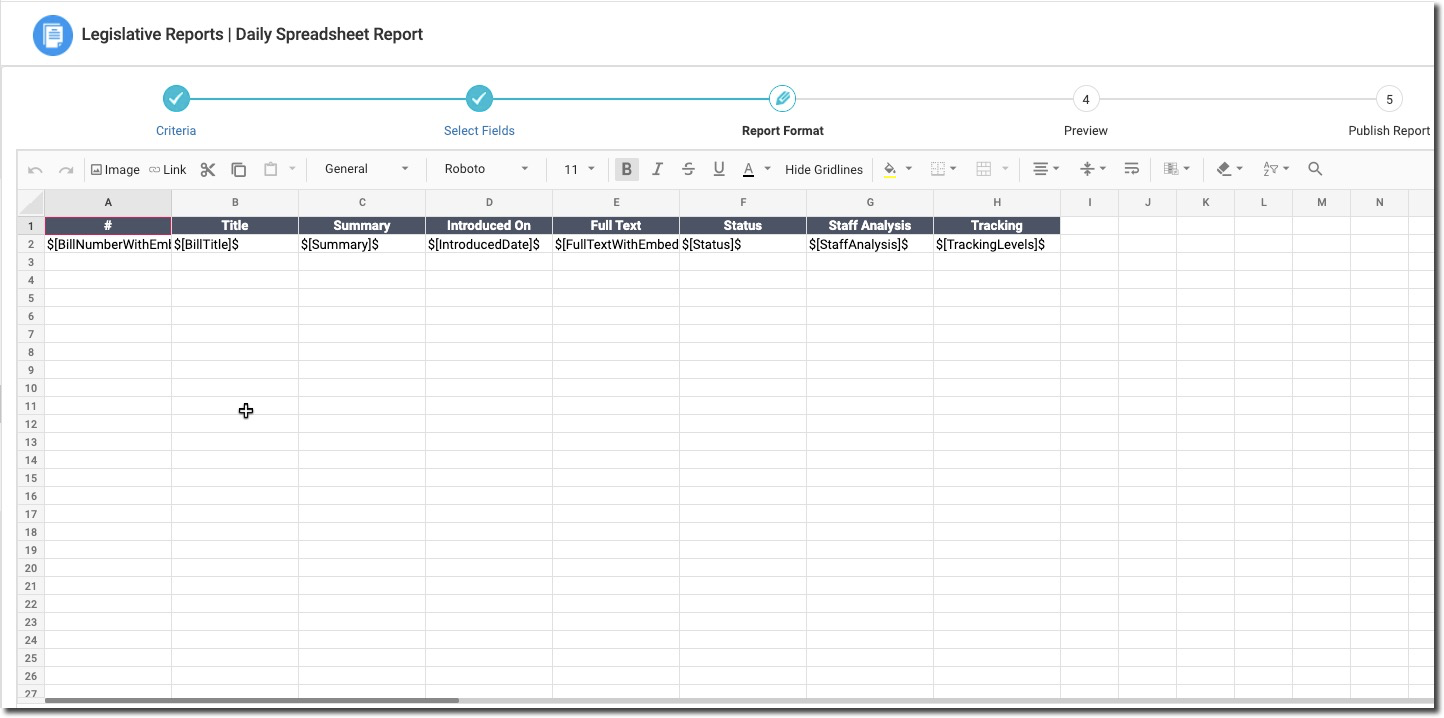This screenshot has width=1444, height=718.
Task: Open the fill color dropdown arrow
Action: coord(909,169)
